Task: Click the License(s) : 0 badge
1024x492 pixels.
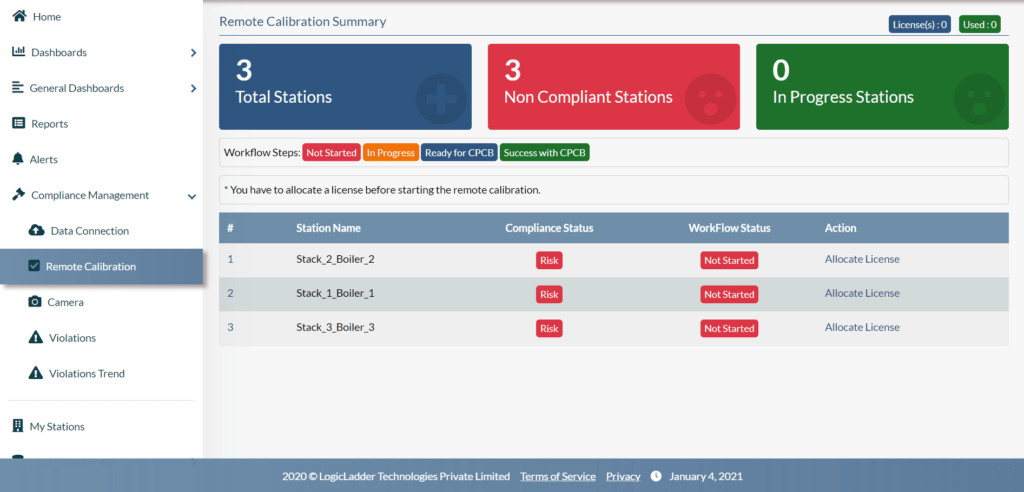Action: click(921, 25)
